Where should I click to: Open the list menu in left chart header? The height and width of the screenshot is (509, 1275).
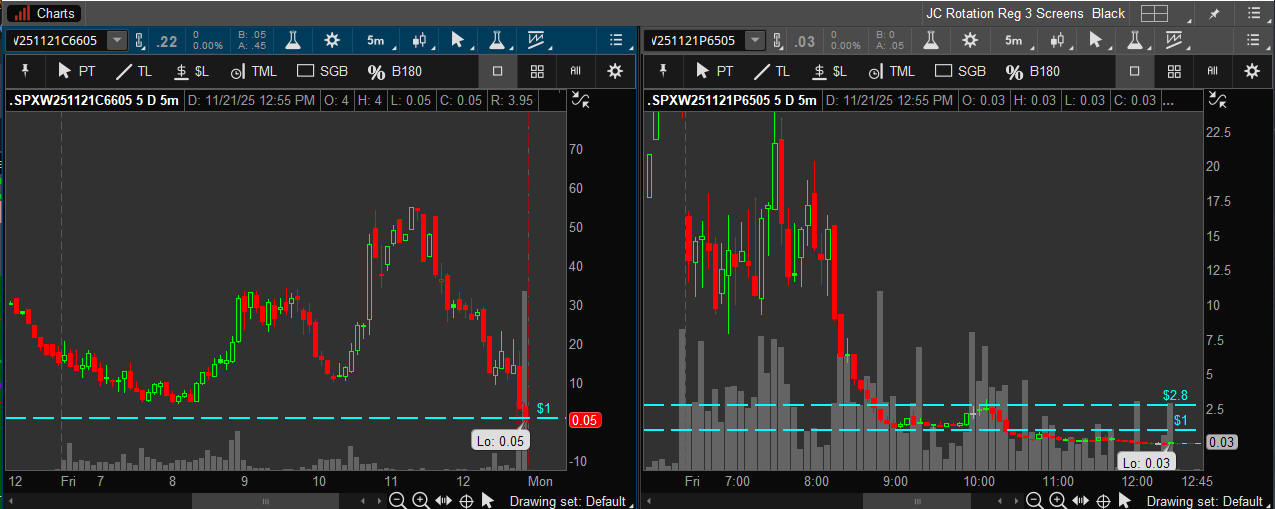[x=615, y=40]
